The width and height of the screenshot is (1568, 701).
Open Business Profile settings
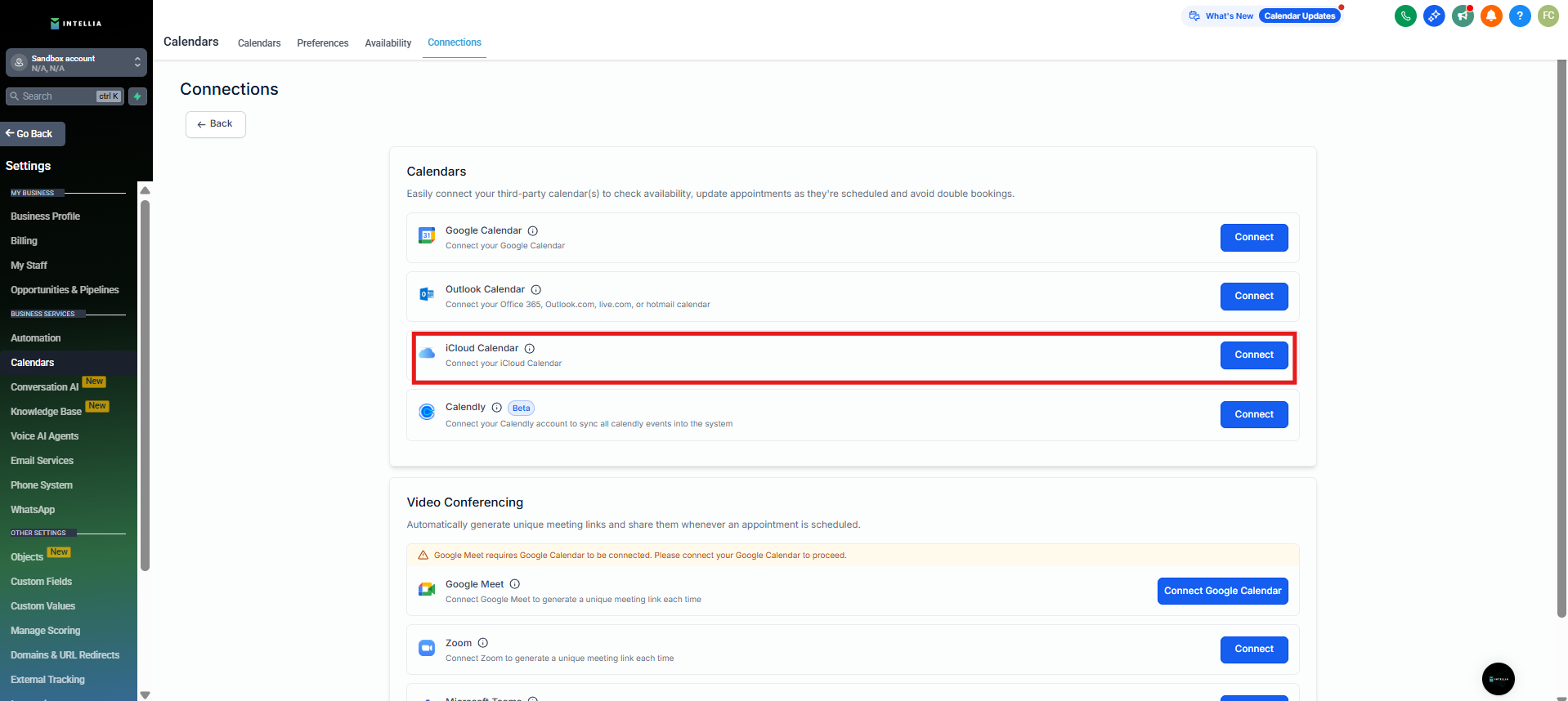46,217
